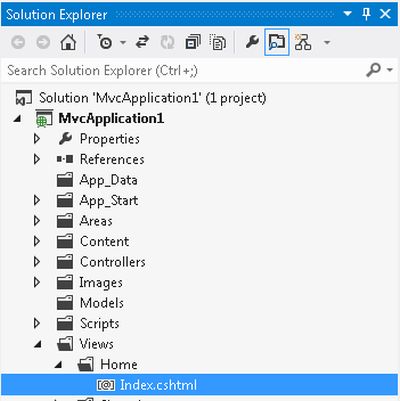The width and height of the screenshot is (400, 401).
Task: Open the search options magnifier dropdown
Action: [380, 70]
